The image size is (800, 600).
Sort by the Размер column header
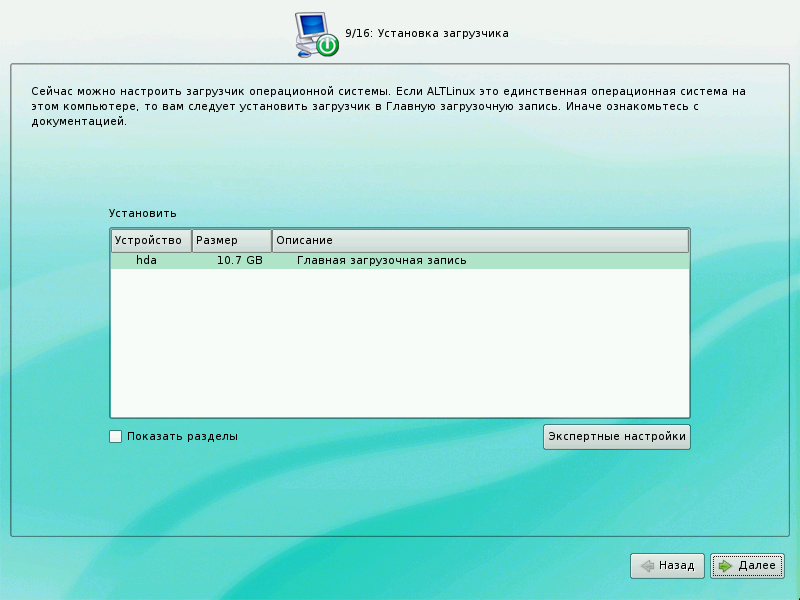(231, 241)
